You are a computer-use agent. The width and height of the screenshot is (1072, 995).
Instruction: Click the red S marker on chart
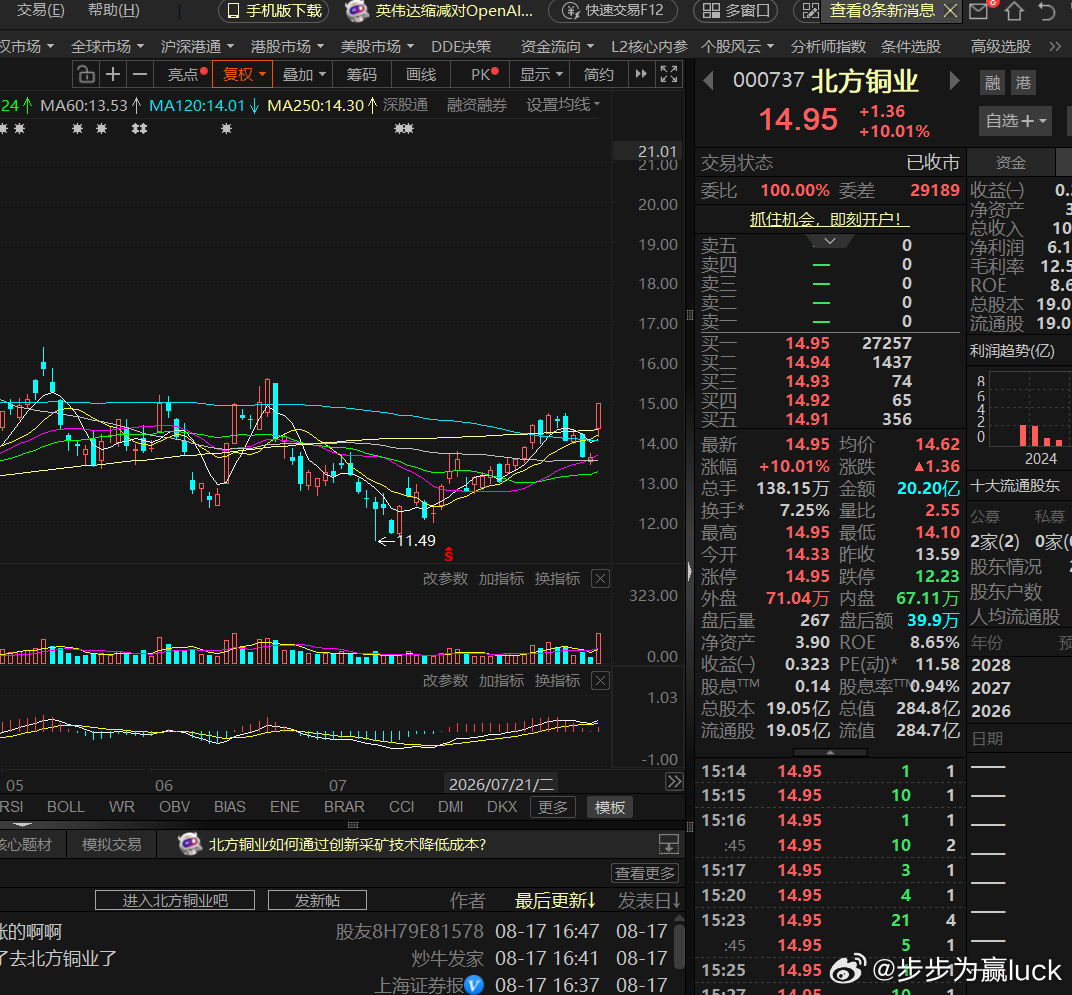(x=448, y=554)
